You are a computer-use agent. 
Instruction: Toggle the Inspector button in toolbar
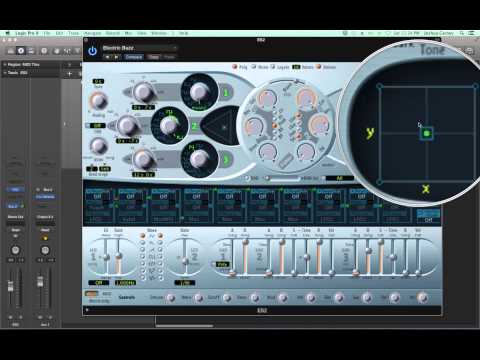pyautogui.click(x=21, y=51)
